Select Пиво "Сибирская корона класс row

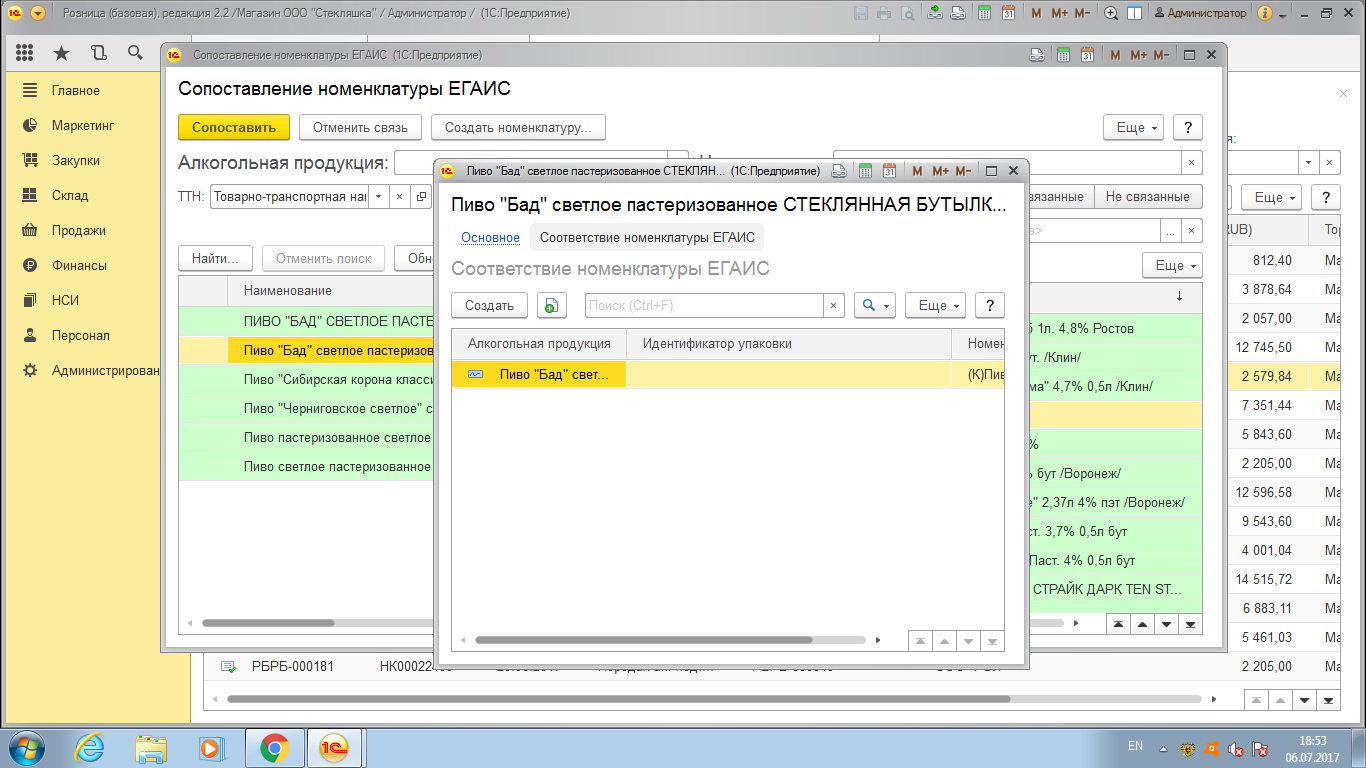pyautogui.click(x=306, y=379)
